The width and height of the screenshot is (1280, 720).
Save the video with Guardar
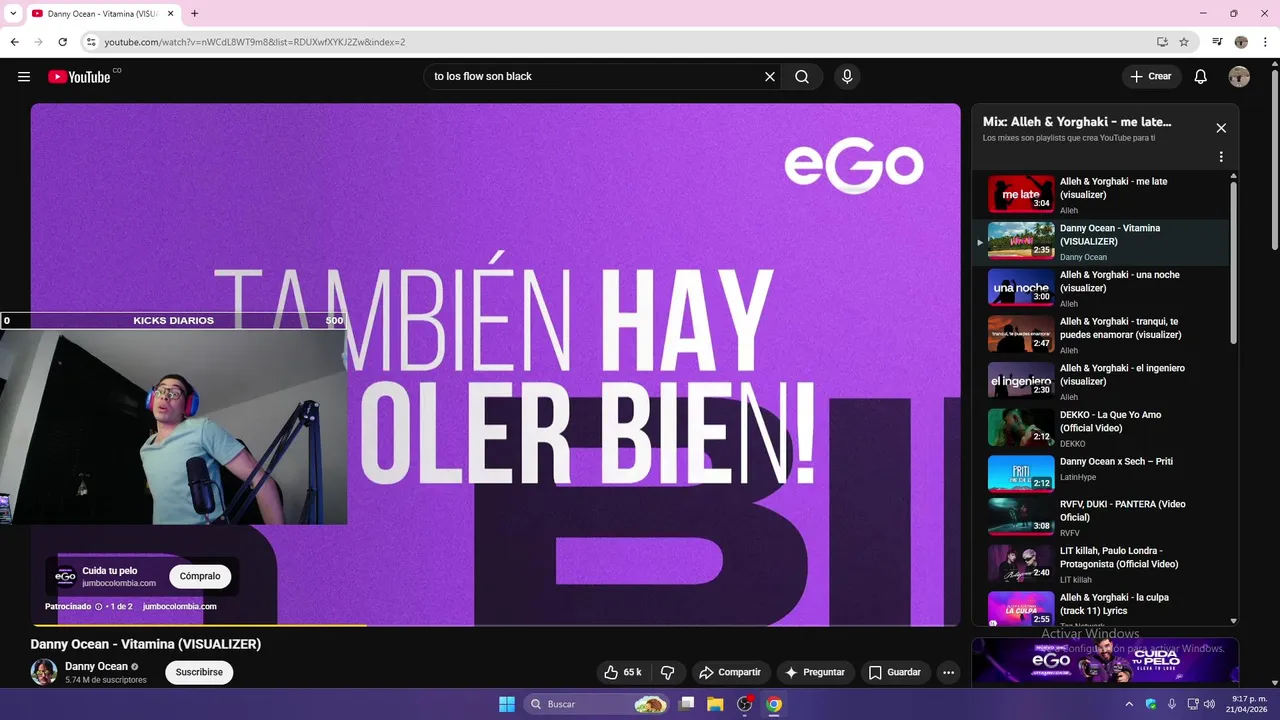pos(895,673)
